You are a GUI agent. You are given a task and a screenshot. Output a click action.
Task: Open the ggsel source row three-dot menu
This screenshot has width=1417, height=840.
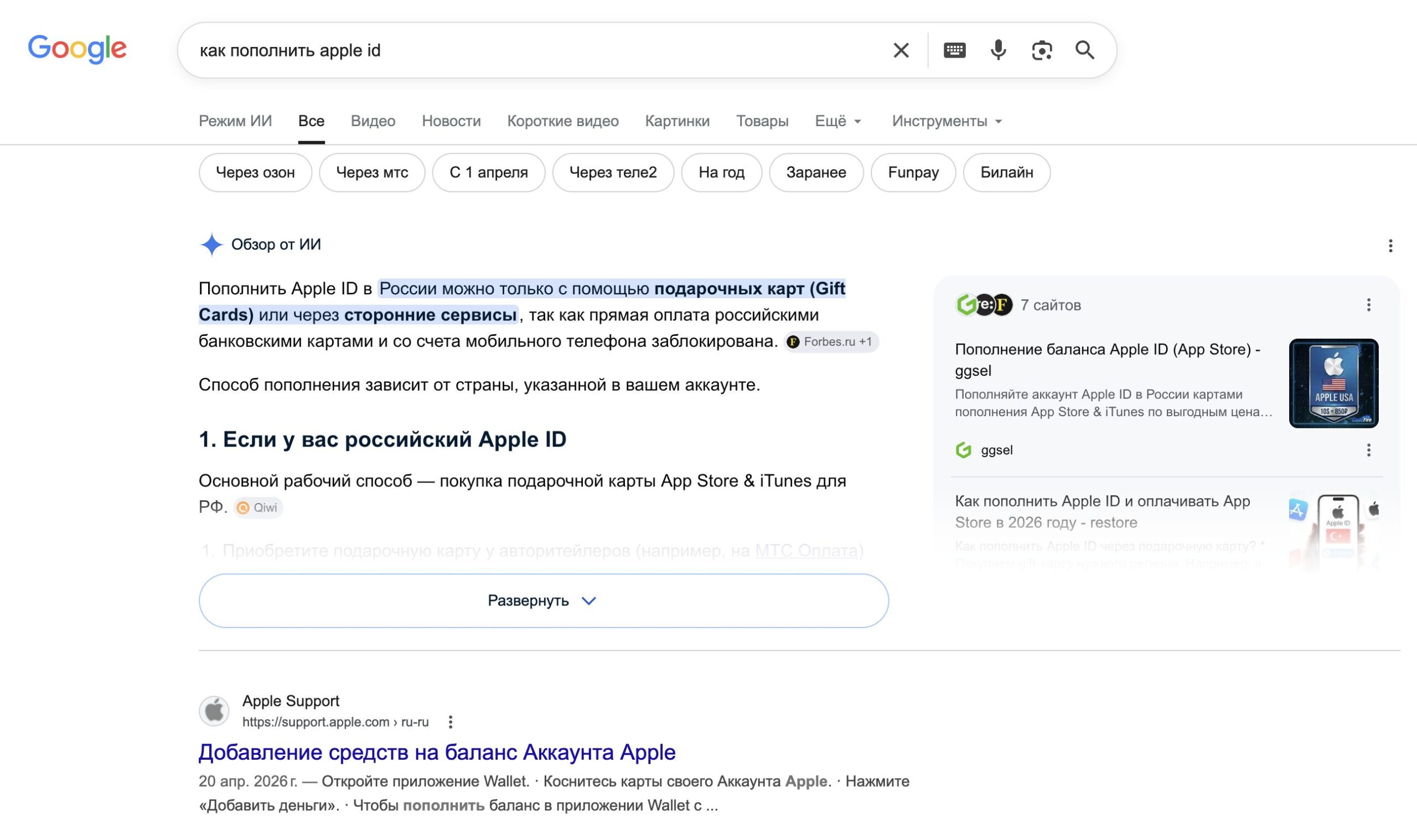pos(1368,450)
